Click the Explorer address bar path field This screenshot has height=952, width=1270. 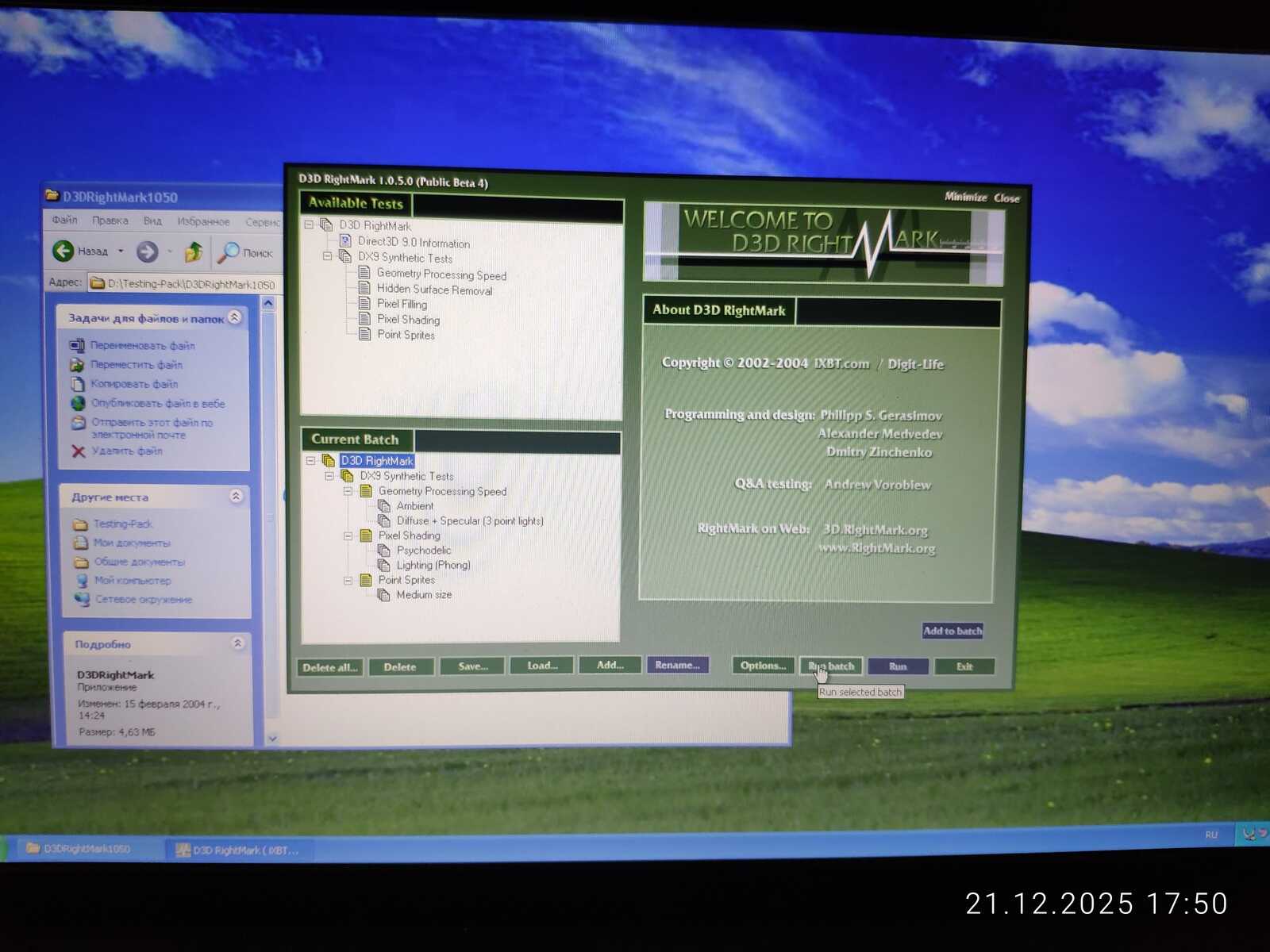click(x=184, y=283)
